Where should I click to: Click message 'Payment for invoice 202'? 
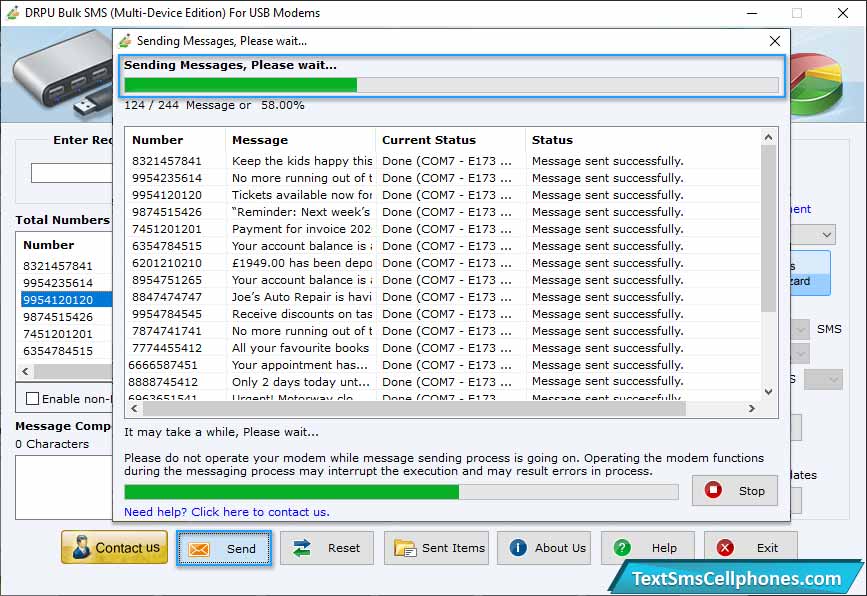pos(302,229)
